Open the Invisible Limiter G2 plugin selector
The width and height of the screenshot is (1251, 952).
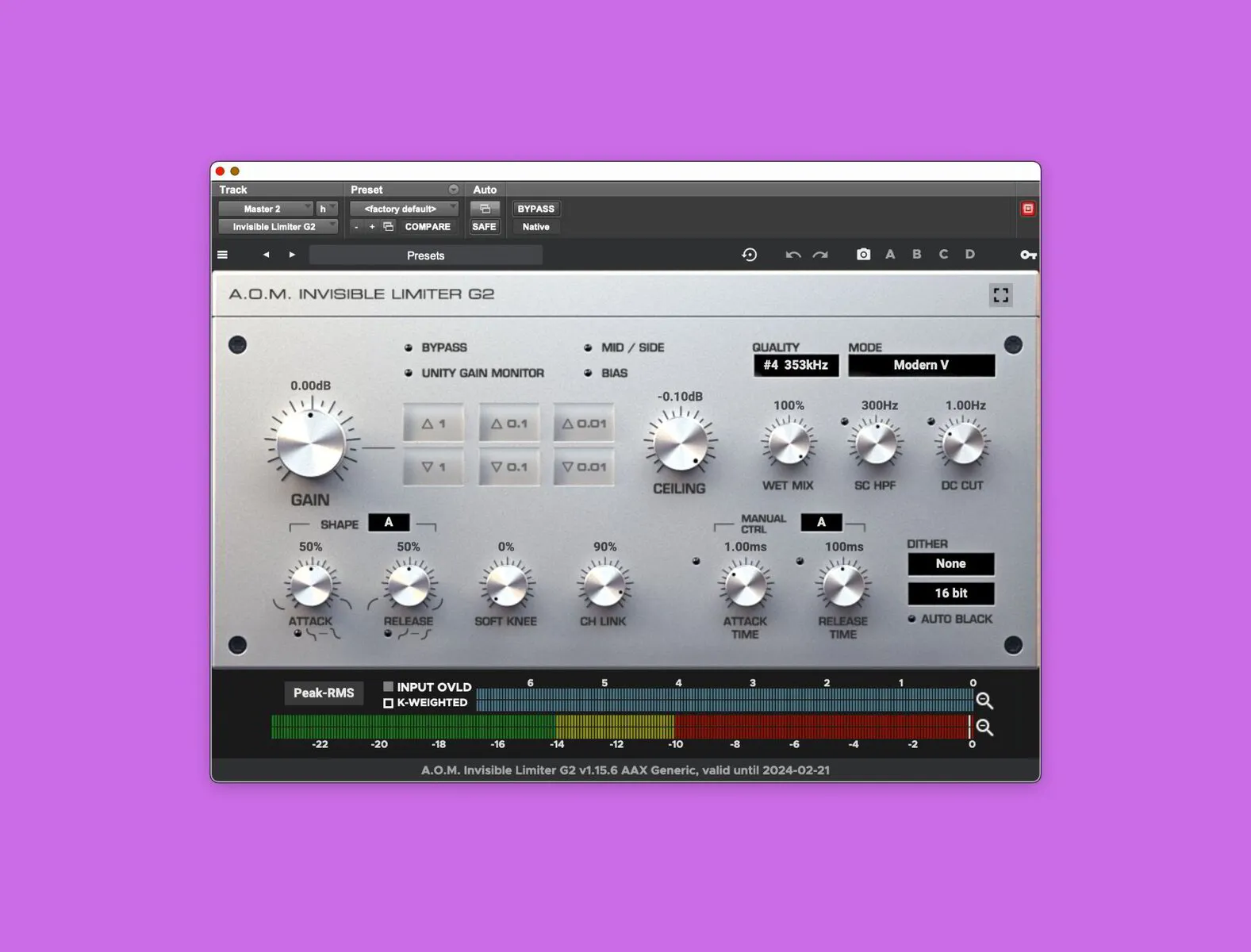278,227
